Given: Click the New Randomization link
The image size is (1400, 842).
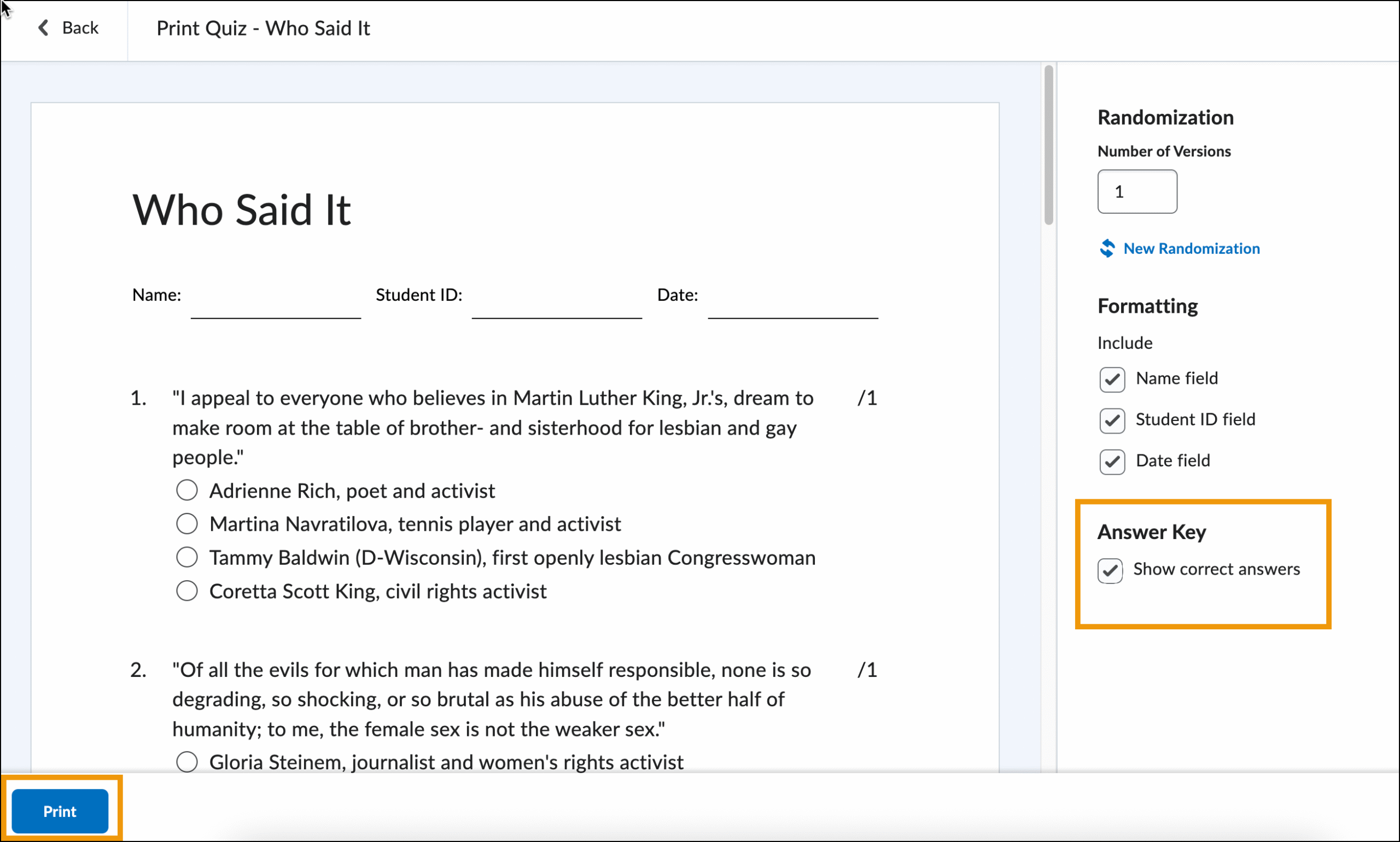Looking at the screenshot, I should click(x=1191, y=249).
